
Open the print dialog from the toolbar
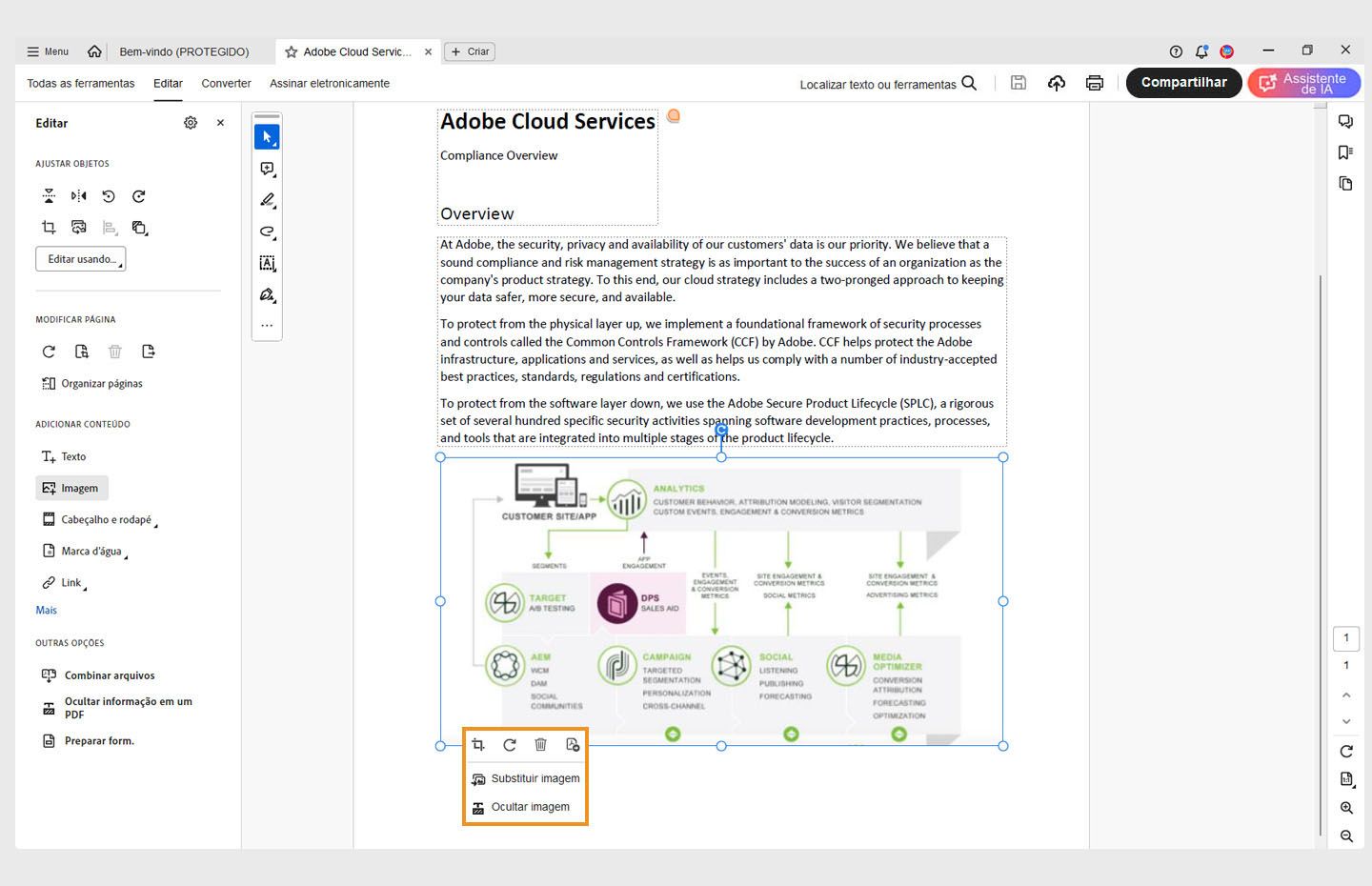pyautogui.click(x=1094, y=83)
